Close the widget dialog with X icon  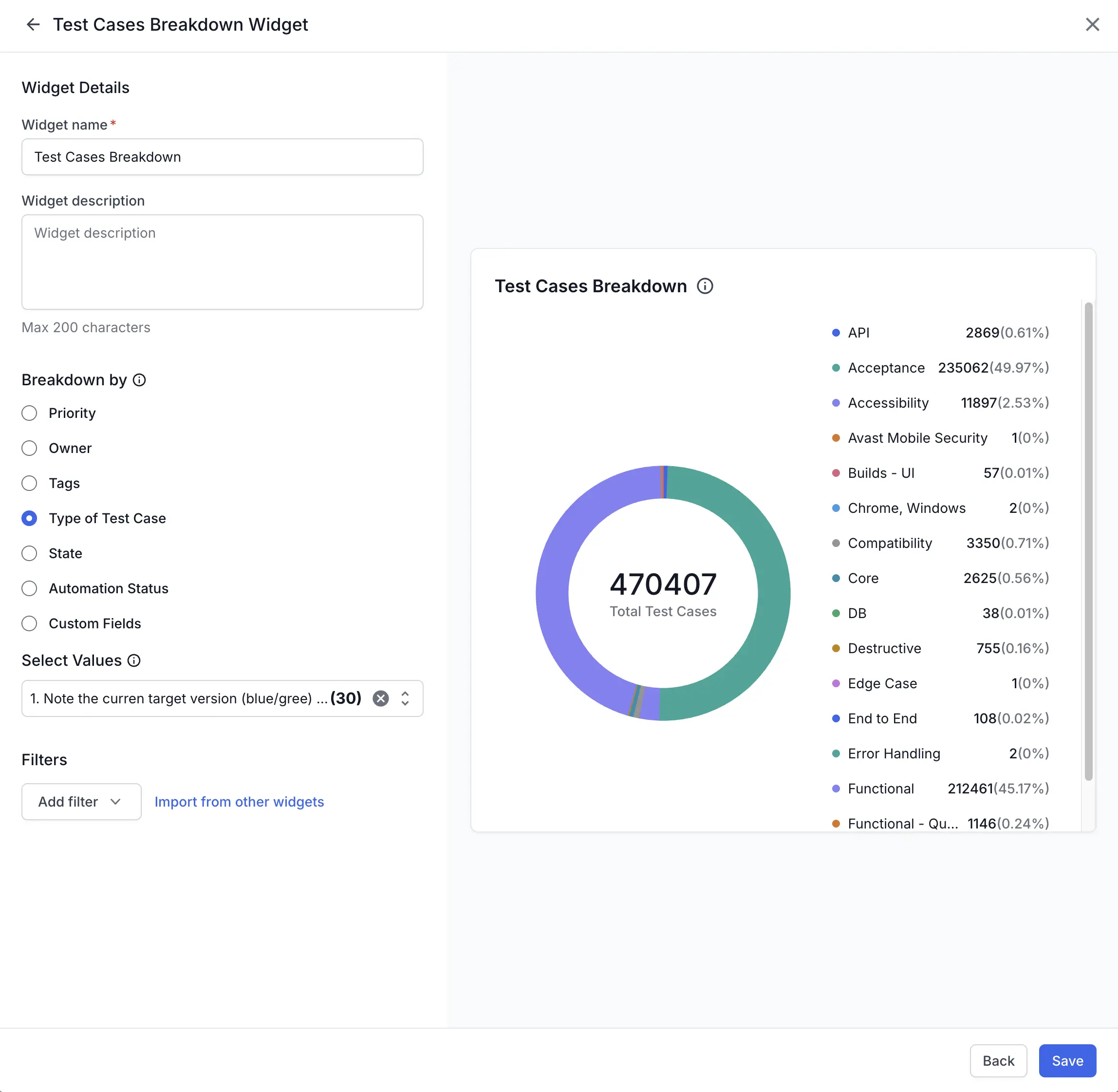(1092, 24)
